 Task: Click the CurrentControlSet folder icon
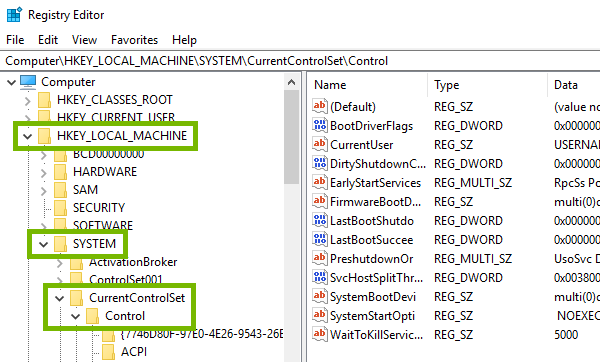click(77, 298)
